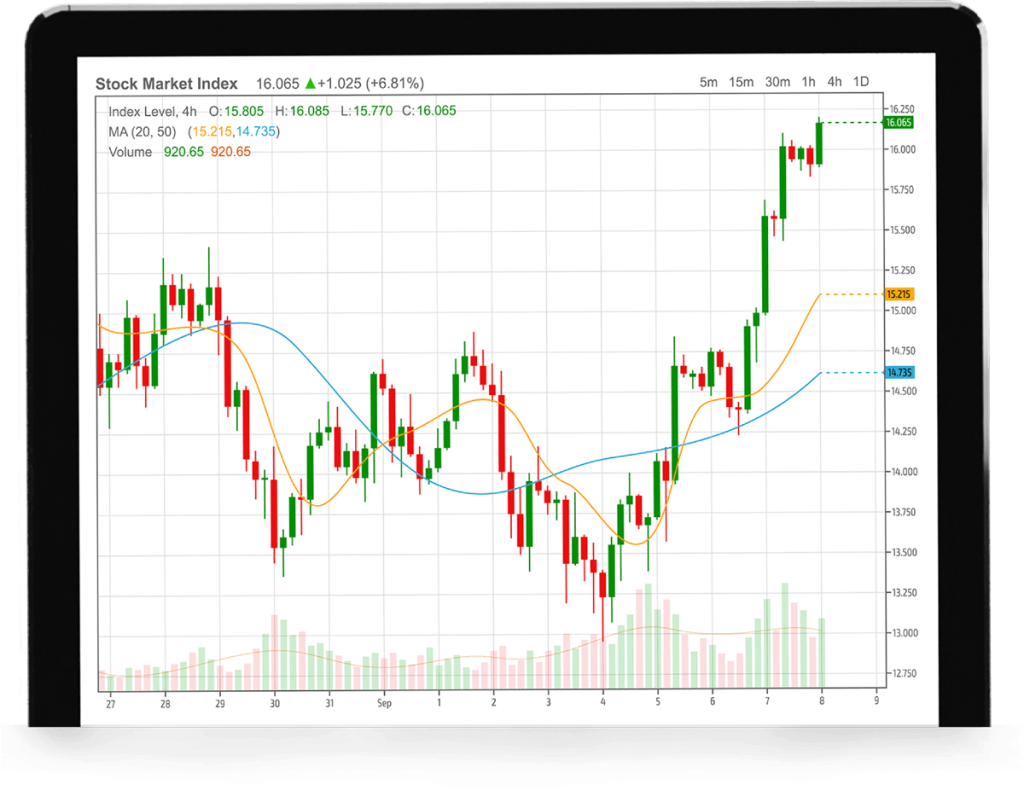
Task: Click the 14.000 price axis label
Action: click(x=904, y=472)
